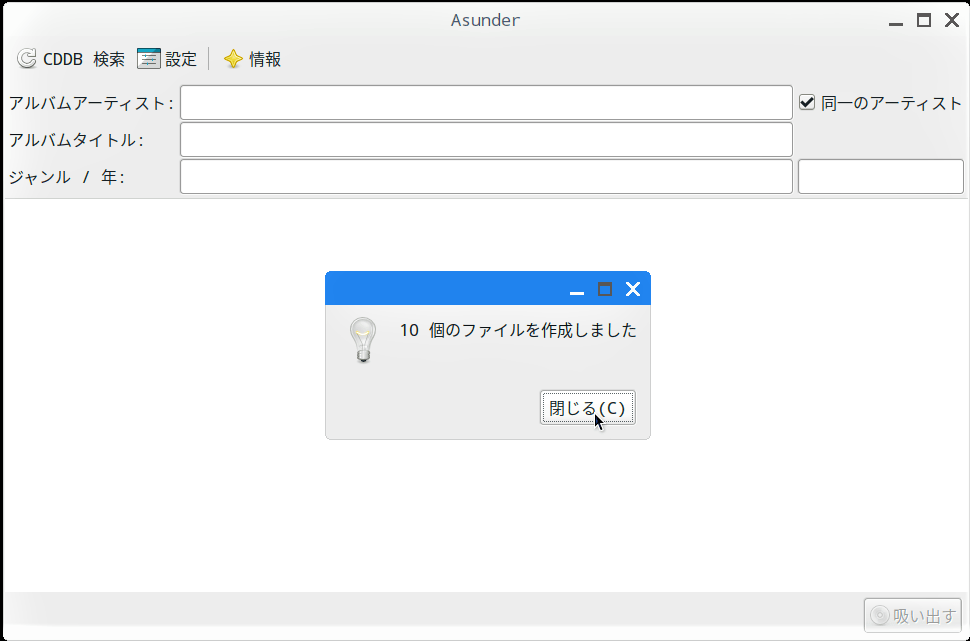Choose the 情報 toolbar label
970x641 pixels.
pyautogui.click(x=265, y=59)
